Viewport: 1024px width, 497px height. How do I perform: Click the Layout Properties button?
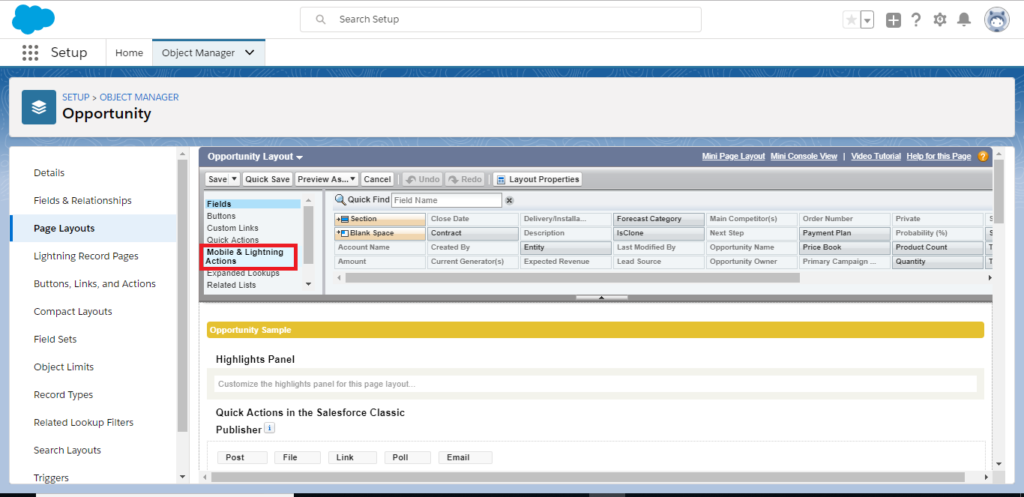coord(537,179)
